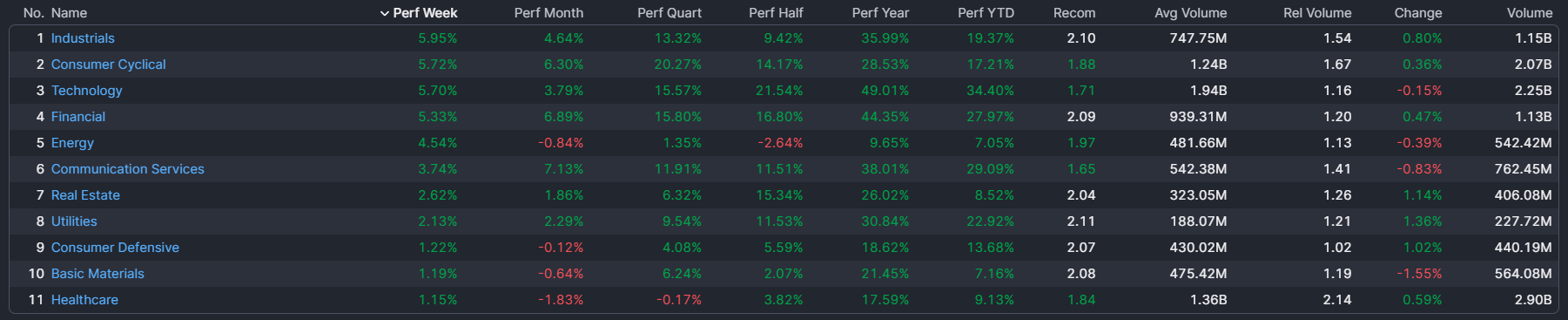Click the Recom column header
The height and width of the screenshot is (320, 1568).
click(1074, 13)
